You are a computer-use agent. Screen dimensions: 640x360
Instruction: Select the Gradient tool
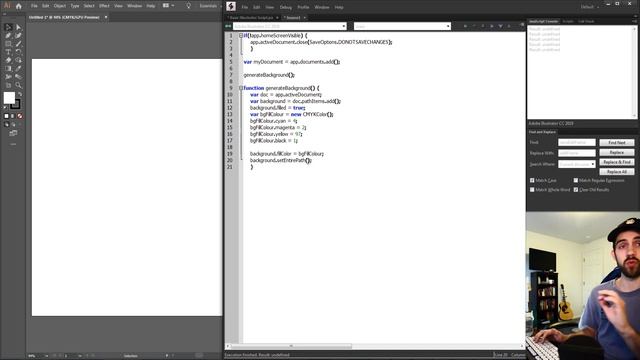(8, 69)
